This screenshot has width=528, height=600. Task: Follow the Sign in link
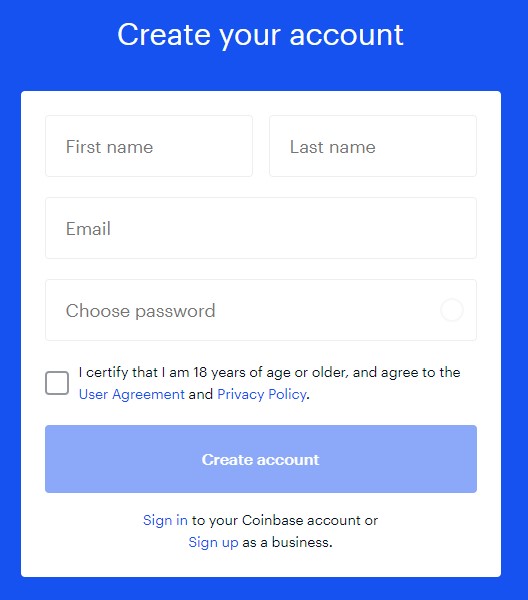pyautogui.click(x=165, y=520)
